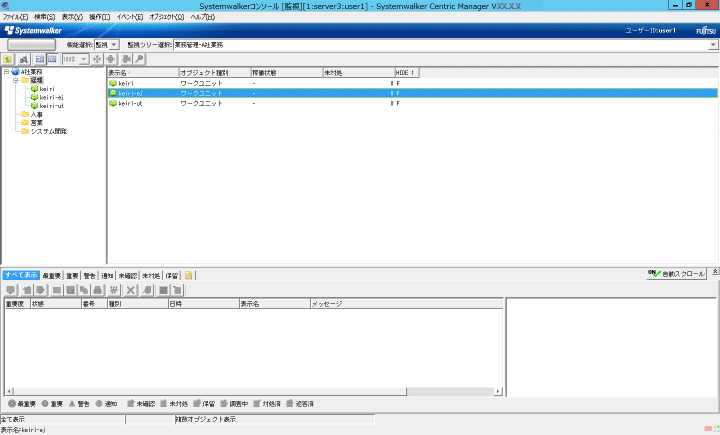
Task: Select the 未対処 event tab
Action: tap(151, 276)
